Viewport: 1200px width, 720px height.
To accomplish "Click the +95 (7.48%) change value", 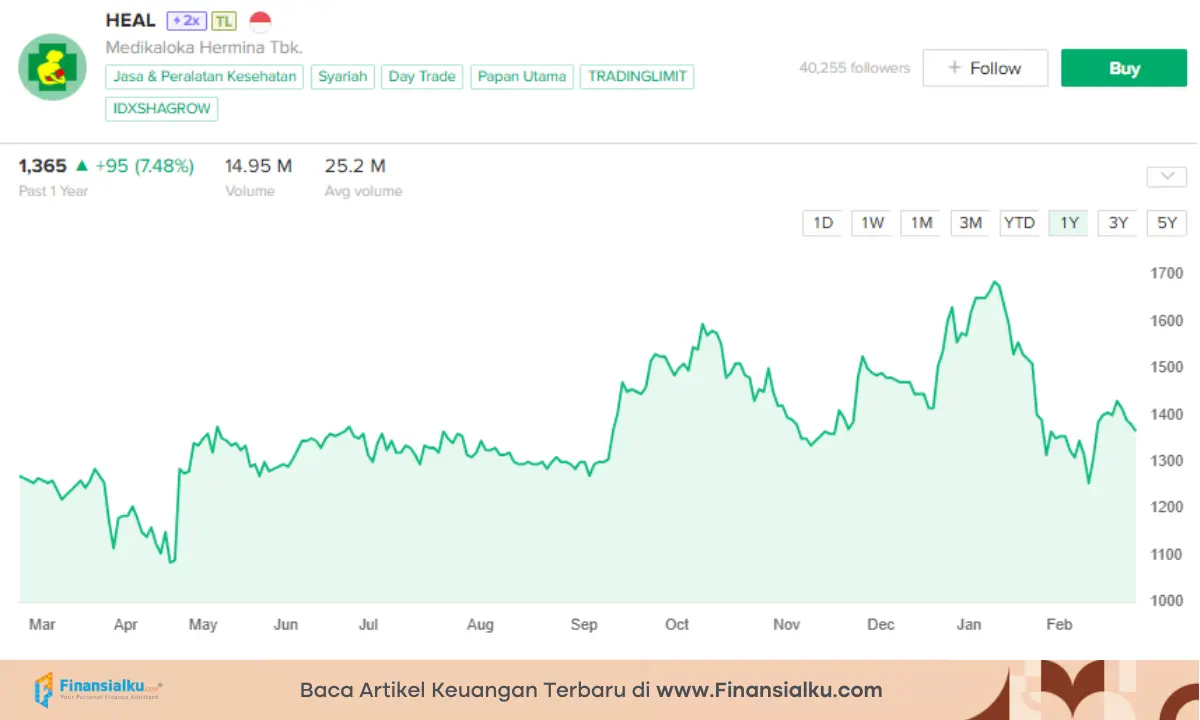I will pos(145,166).
